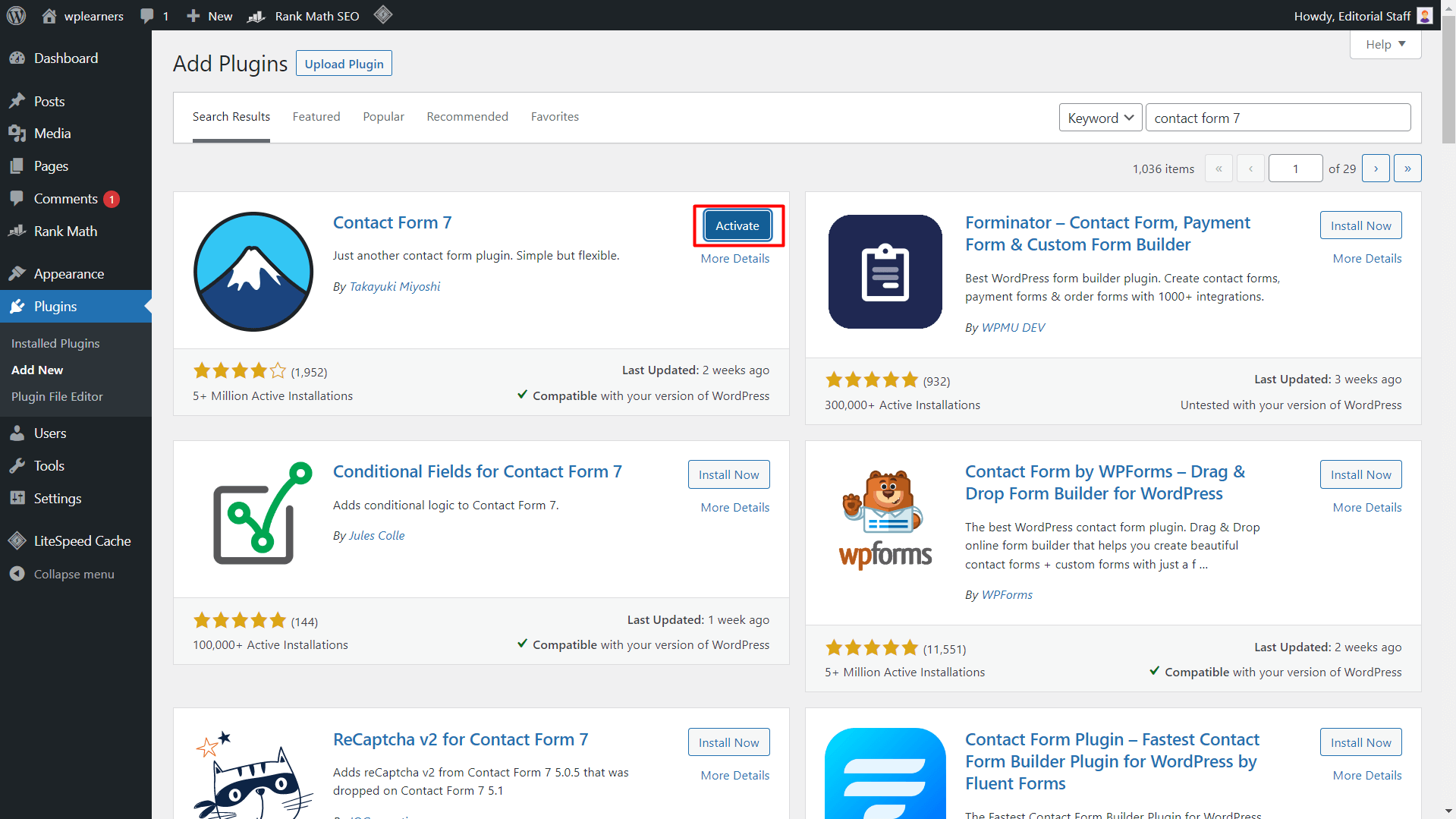
Task: Click the Comments sidebar icon
Action: tap(17, 199)
